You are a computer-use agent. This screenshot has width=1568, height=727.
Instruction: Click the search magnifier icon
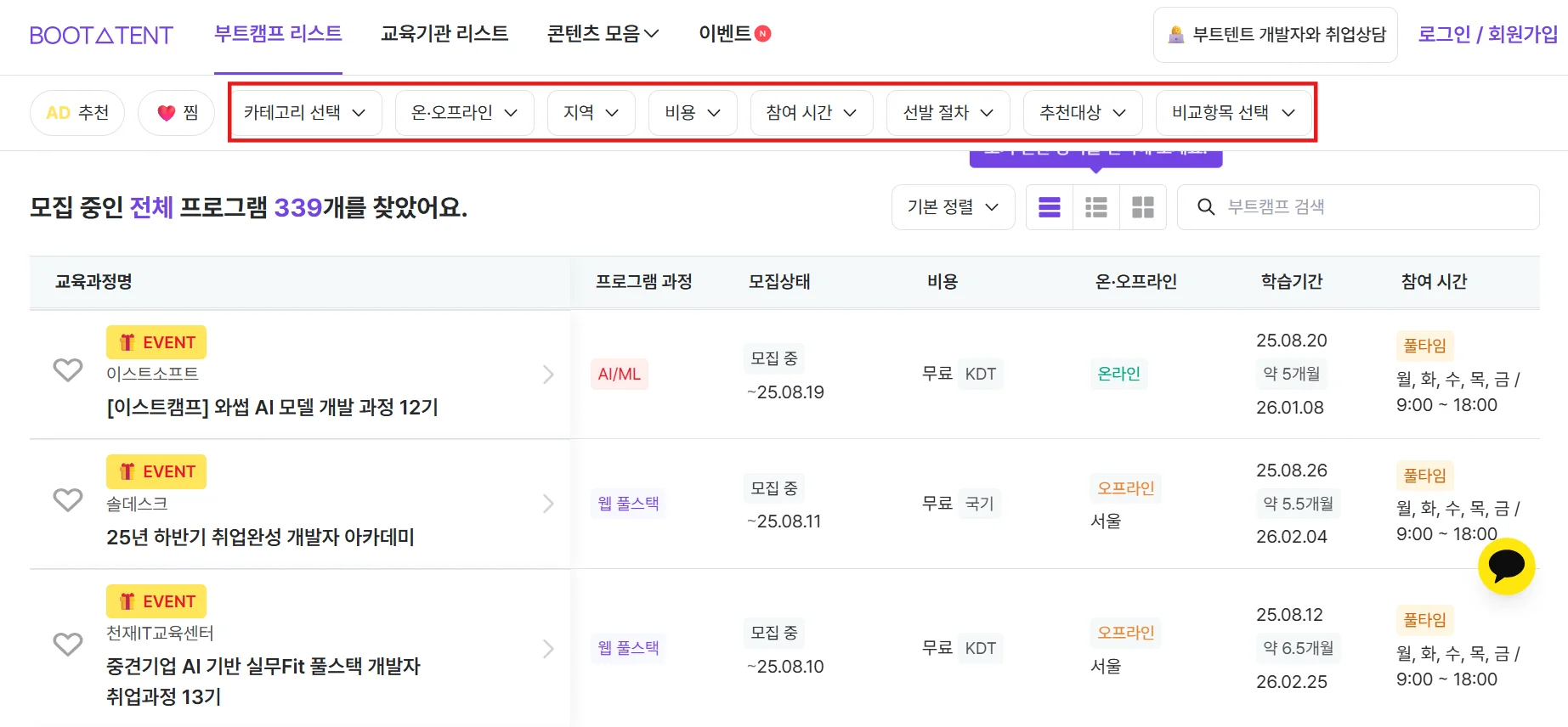1205,207
